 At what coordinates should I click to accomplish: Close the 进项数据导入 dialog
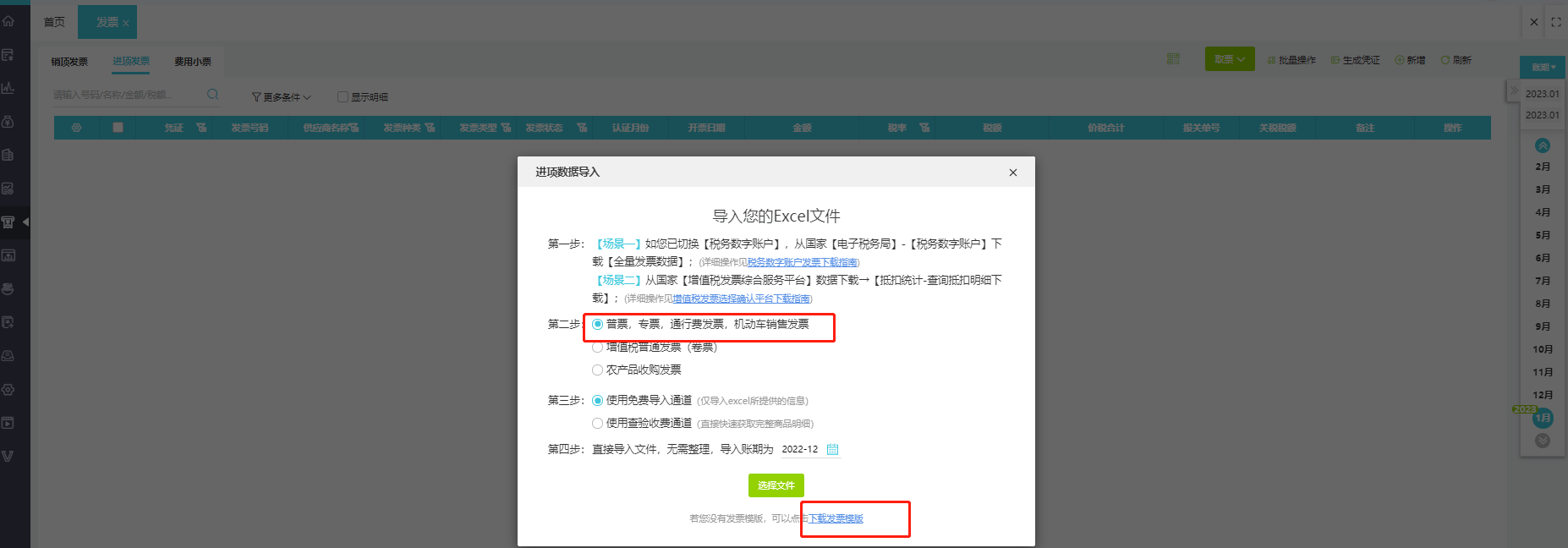[1012, 173]
